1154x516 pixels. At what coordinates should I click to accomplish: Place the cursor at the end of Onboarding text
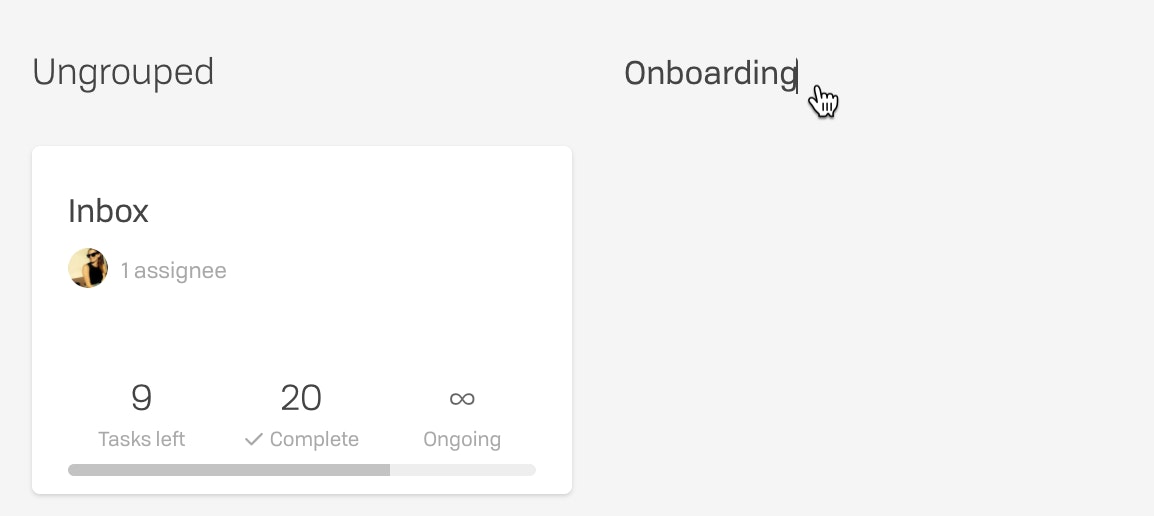click(x=797, y=75)
